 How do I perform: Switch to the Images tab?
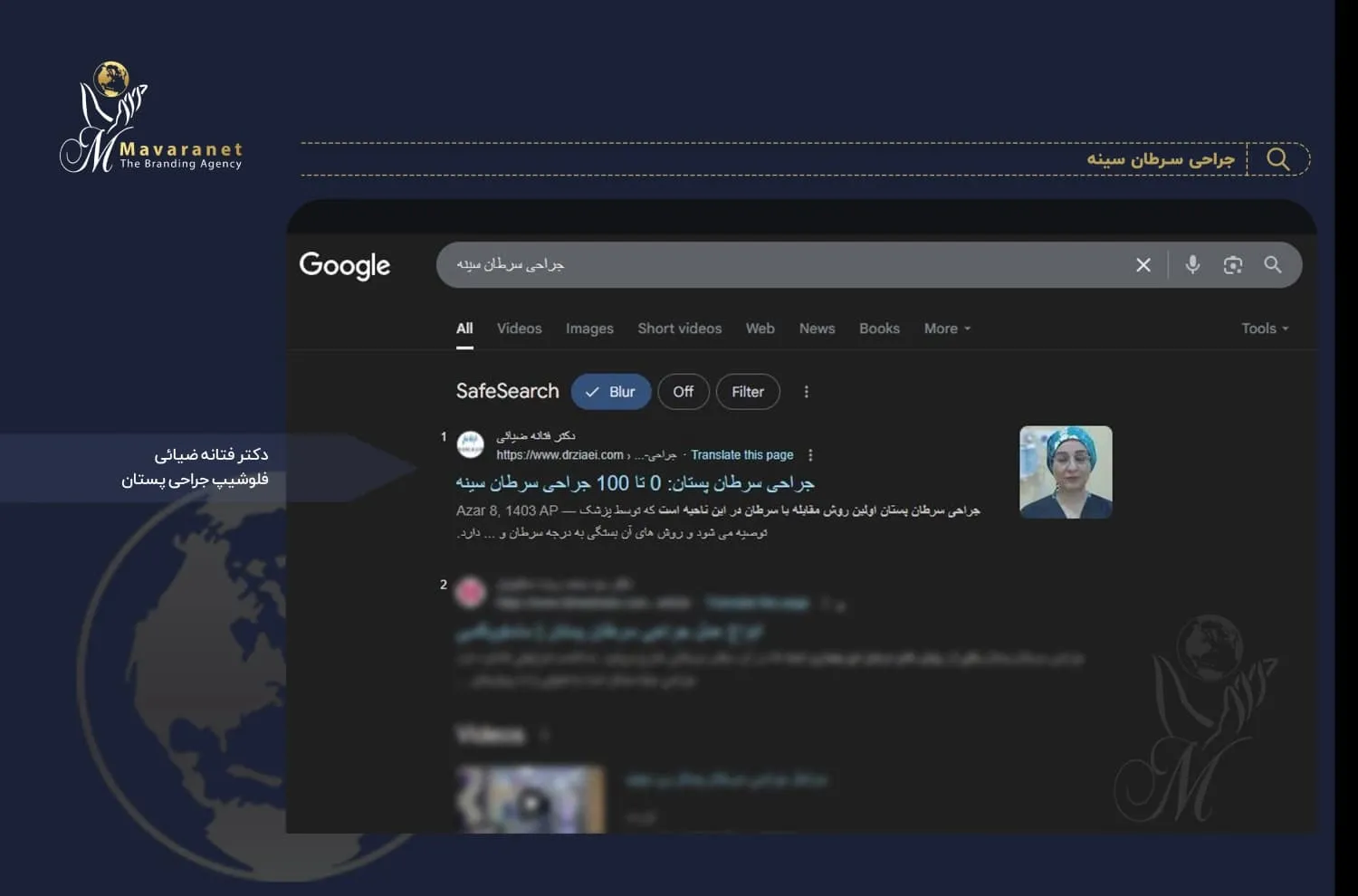click(589, 329)
